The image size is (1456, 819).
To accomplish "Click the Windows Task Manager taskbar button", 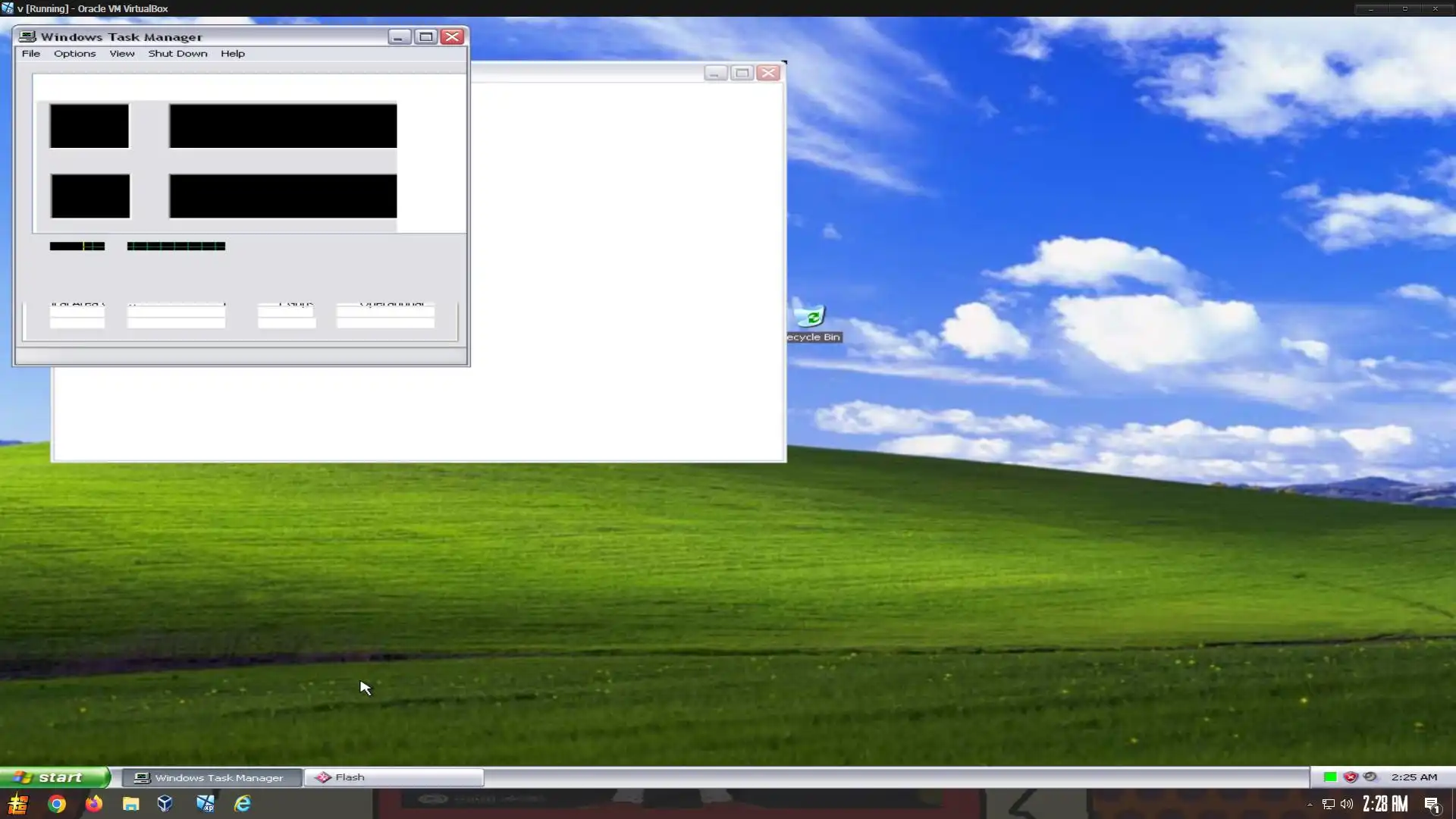I will coord(212,777).
